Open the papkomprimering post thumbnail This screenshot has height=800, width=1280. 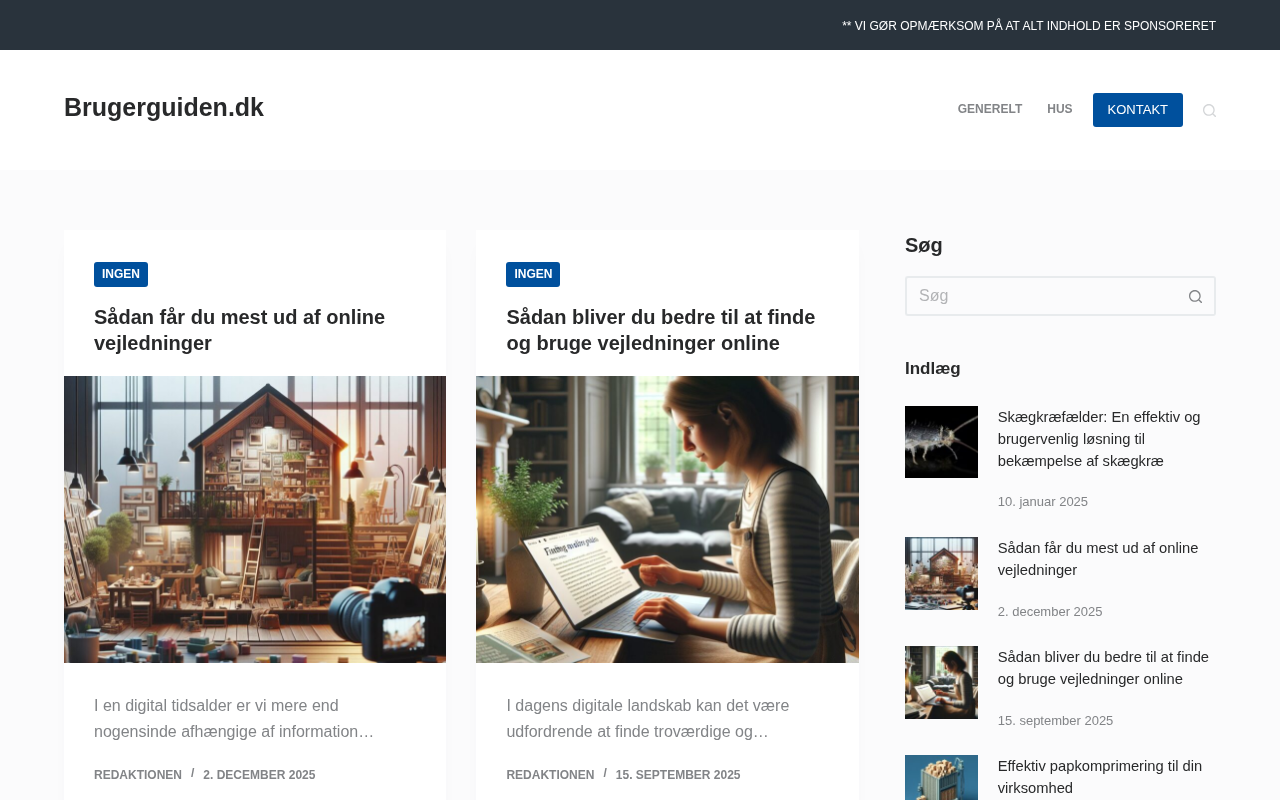point(941,778)
